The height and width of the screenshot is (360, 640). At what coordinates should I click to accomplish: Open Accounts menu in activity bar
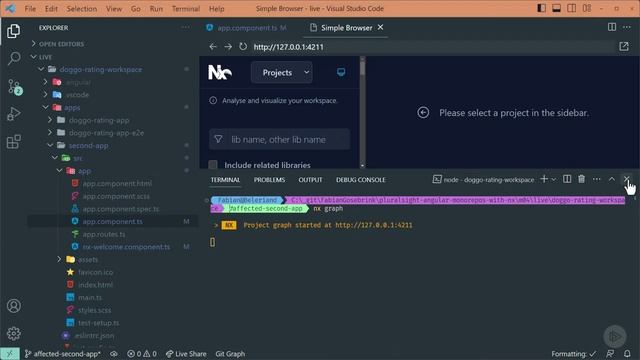point(13,306)
